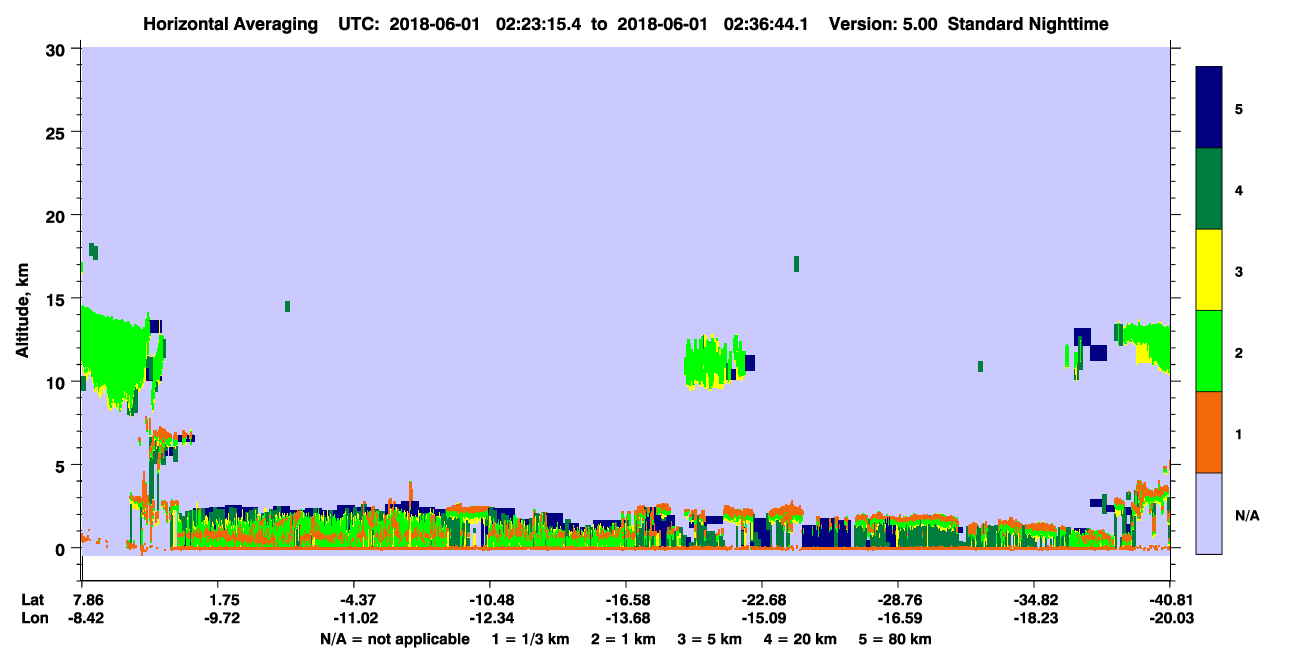The height and width of the screenshot is (667, 1300).
Task: Click the '2 = 1 km' legend note
Action: (624, 639)
